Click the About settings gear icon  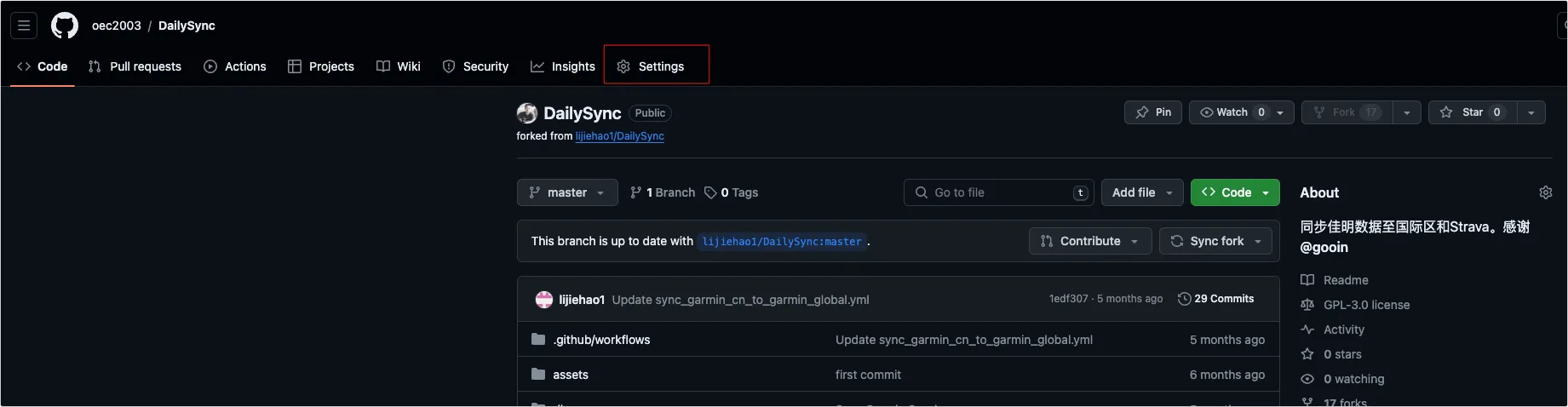pos(1545,193)
